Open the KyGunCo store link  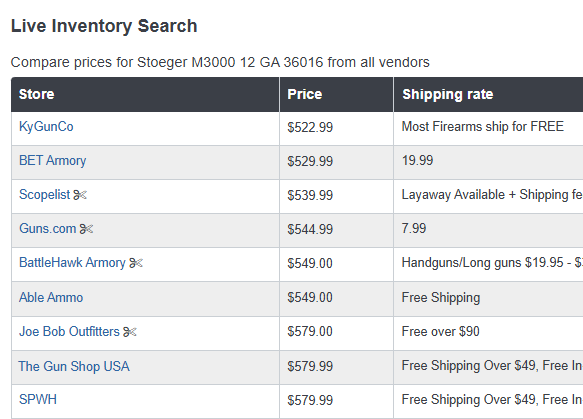tap(46, 127)
